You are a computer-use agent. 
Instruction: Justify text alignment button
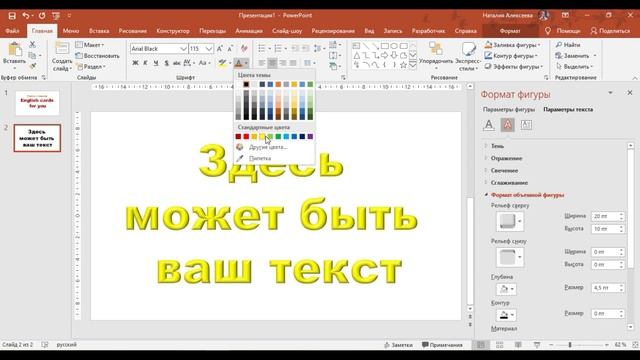293,63
